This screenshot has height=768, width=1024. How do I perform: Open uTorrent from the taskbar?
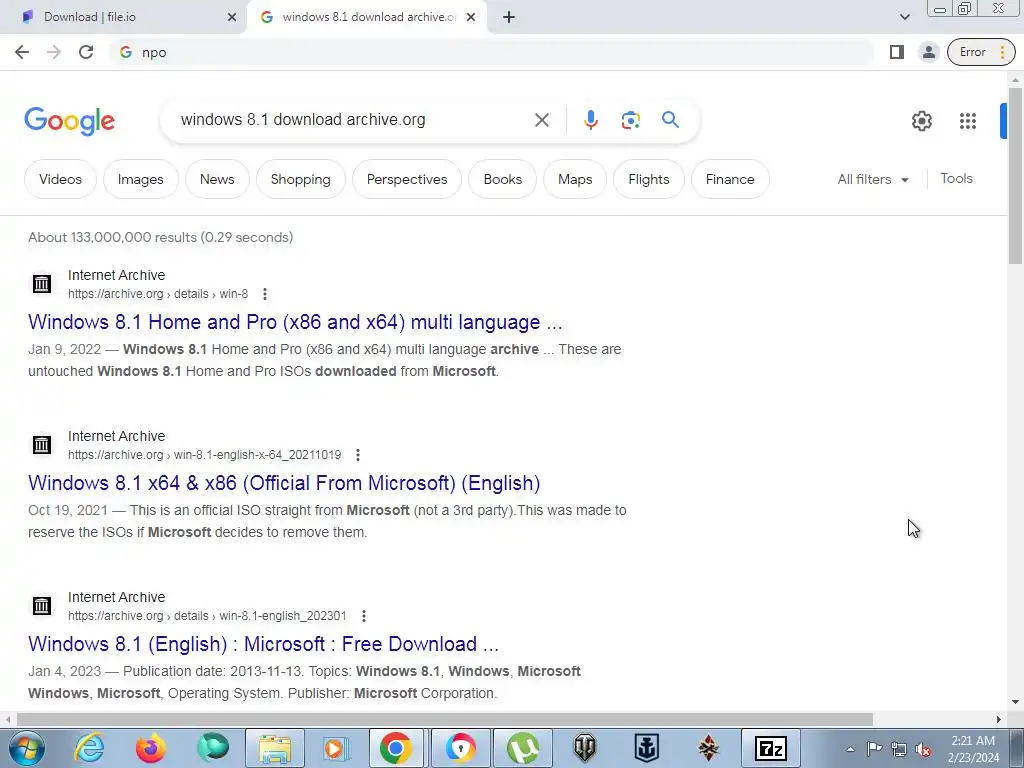[x=522, y=748]
